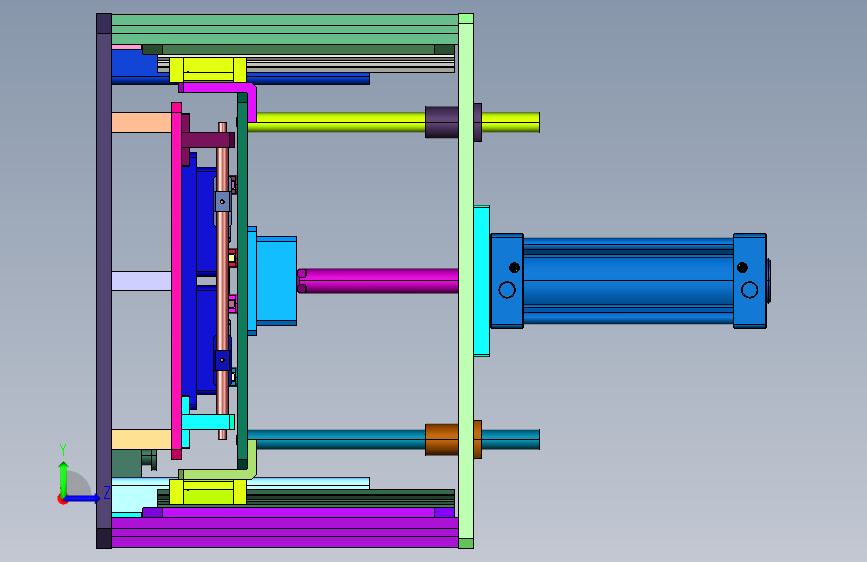Select the upper yellow slider block
Screen dimensions: 867x562
tap(207, 70)
